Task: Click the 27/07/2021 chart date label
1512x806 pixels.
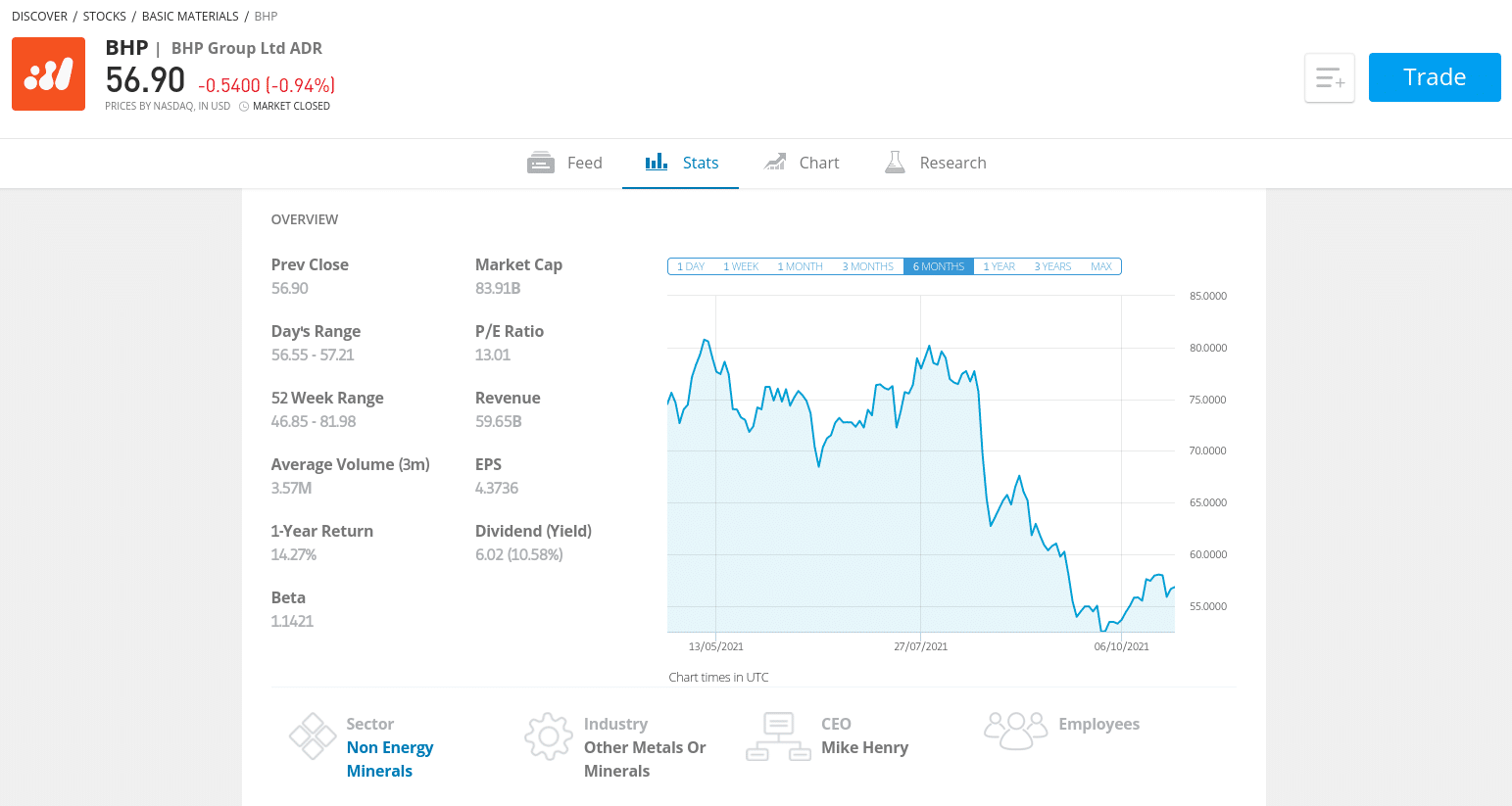Action: 921,646
